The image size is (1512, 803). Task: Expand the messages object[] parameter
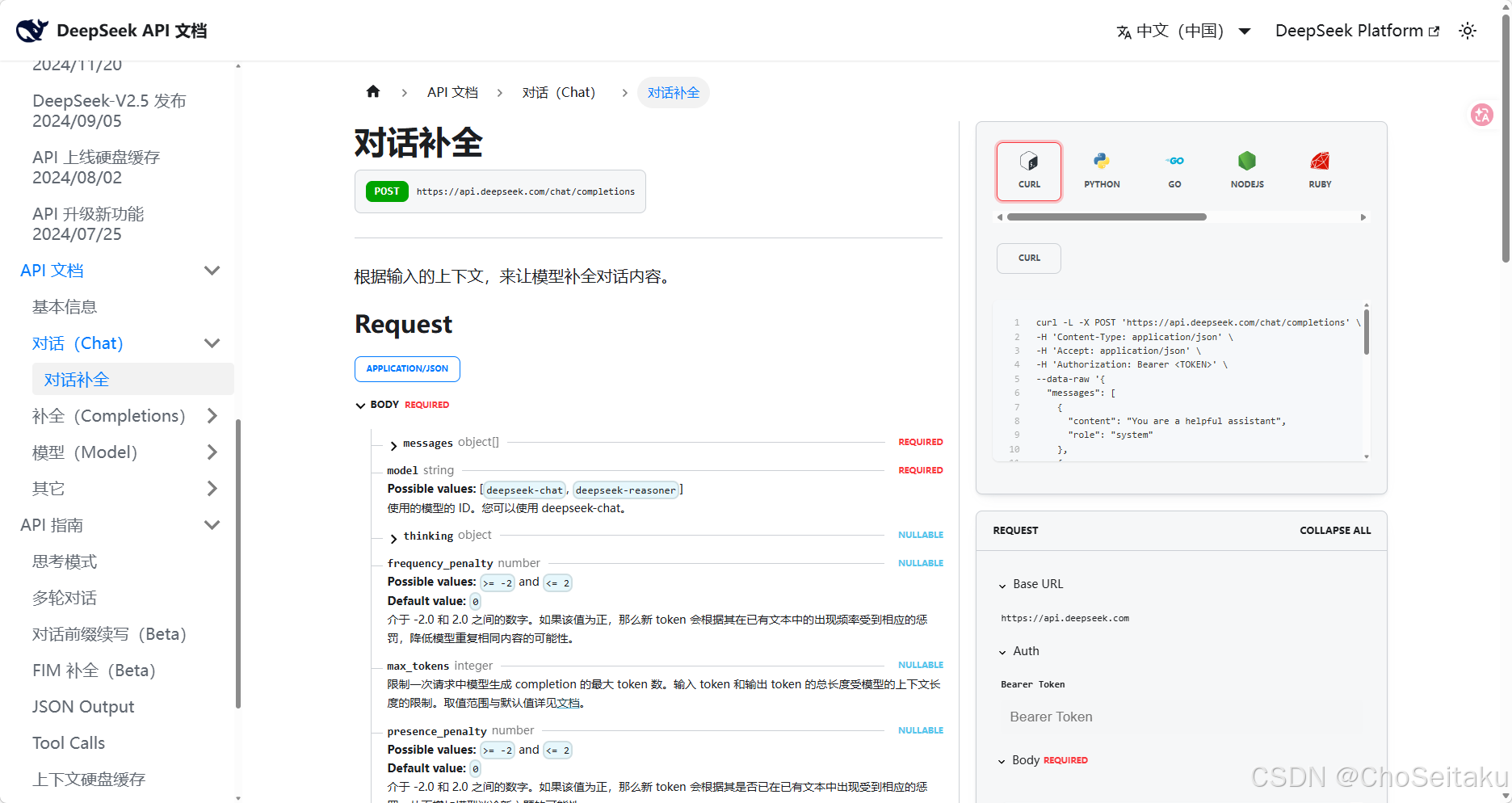coord(393,445)
